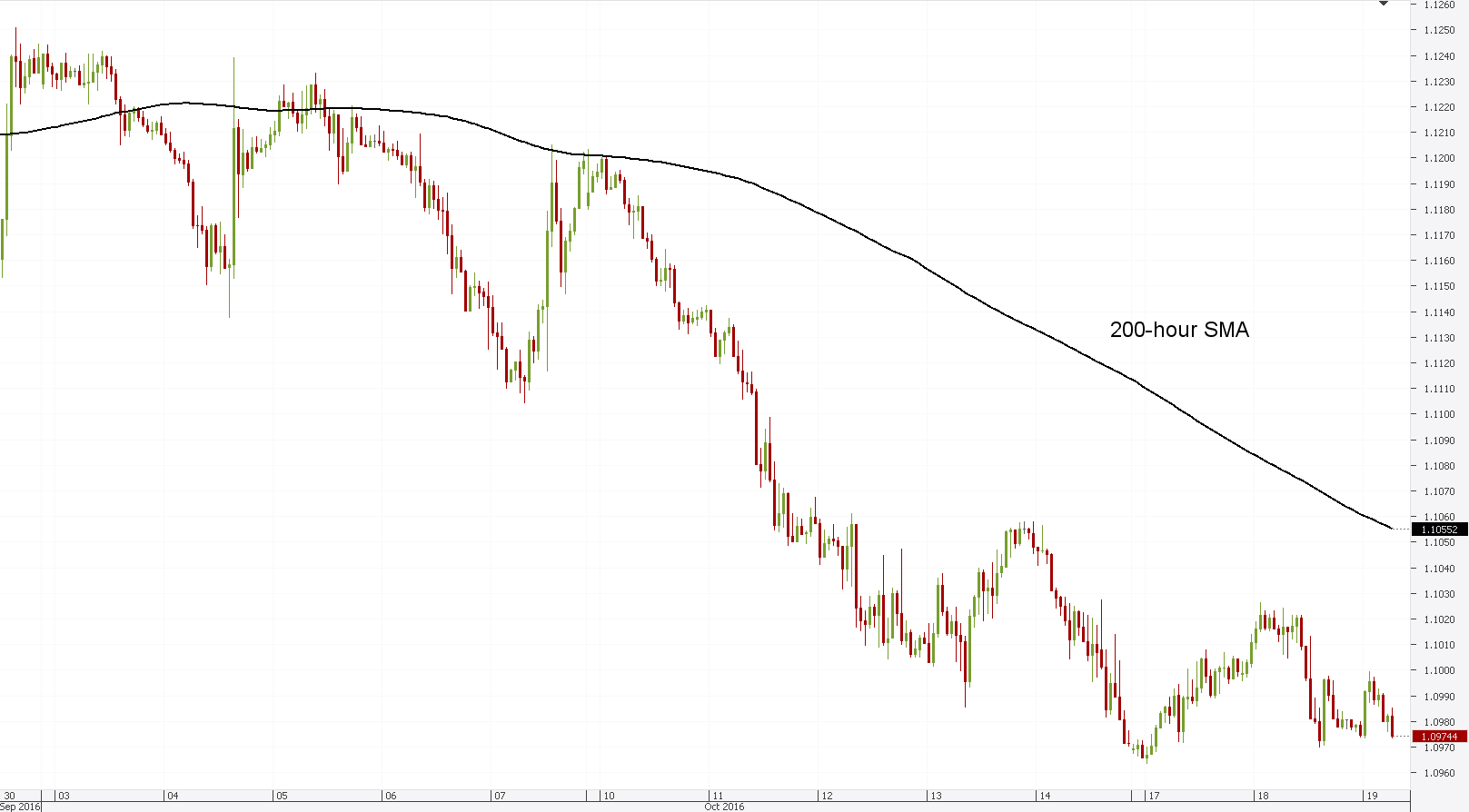
Task: Click date label 19 on time axis
Action: pos(1372,796)
